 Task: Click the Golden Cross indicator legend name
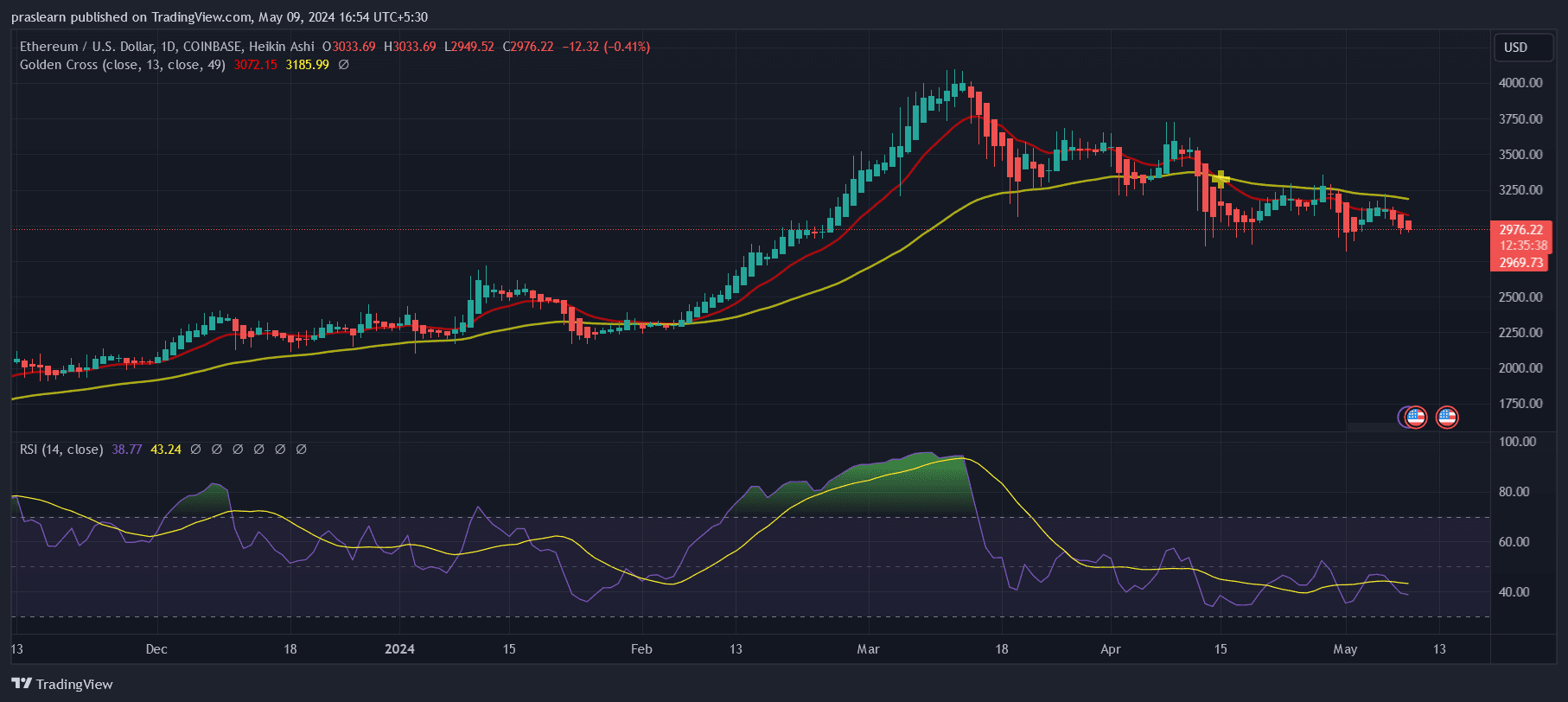coord(123,65)
